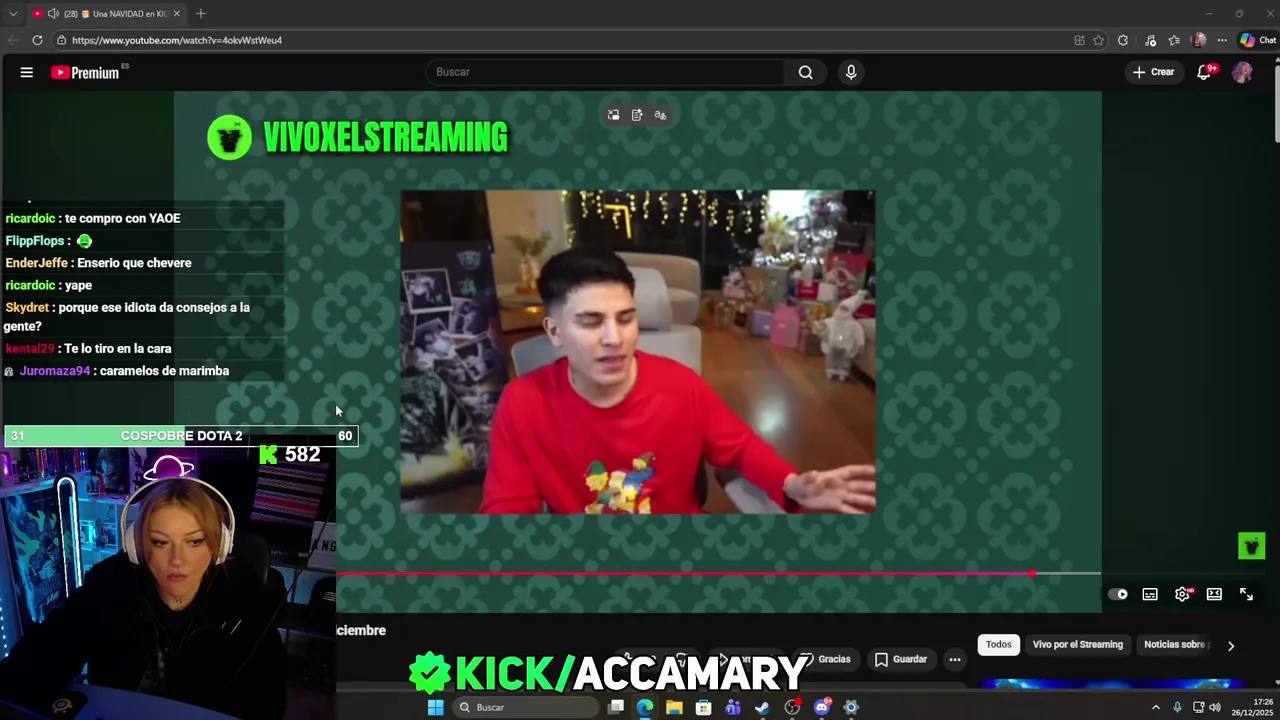This screenshot has width=1280, height=720.
Task: Select the browser address bar URL
Action: 177,40
